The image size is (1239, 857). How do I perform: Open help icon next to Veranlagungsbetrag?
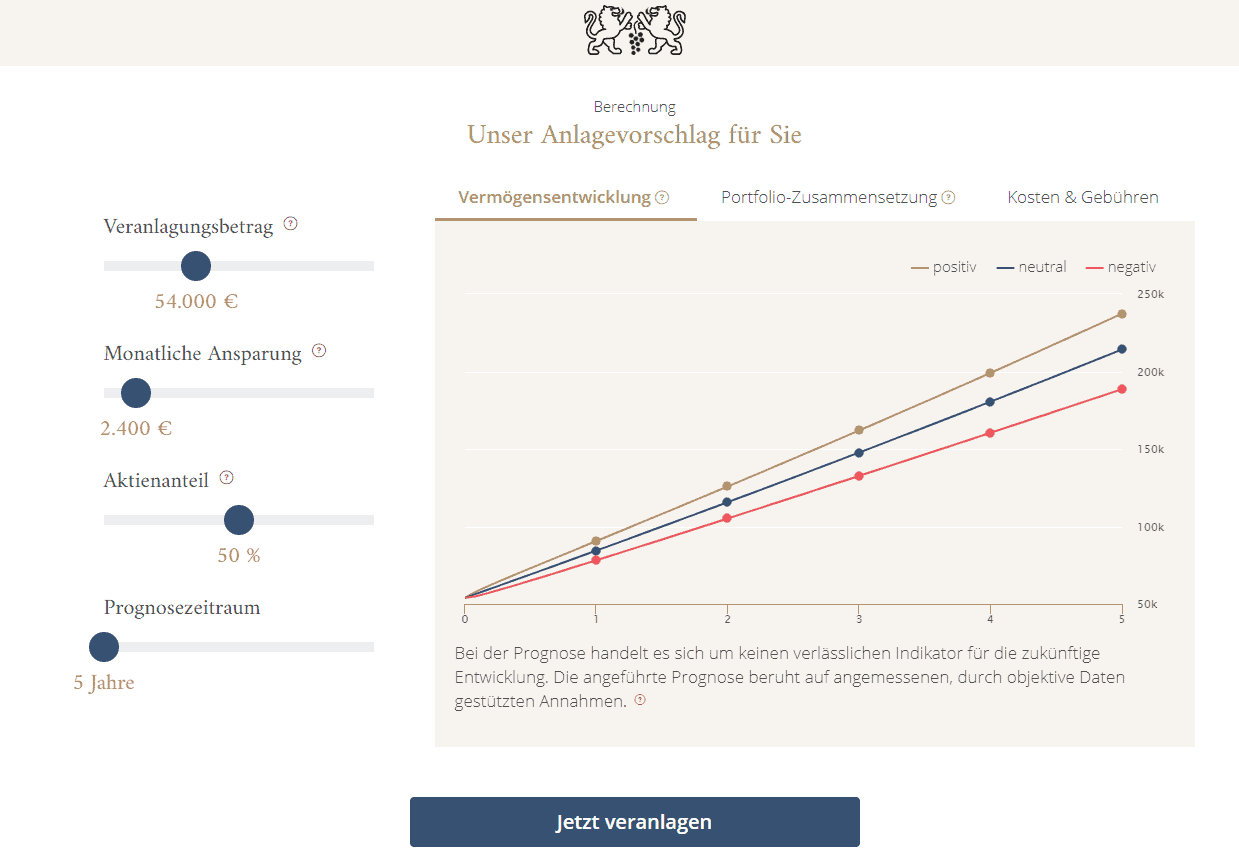[x=290, y=224]
